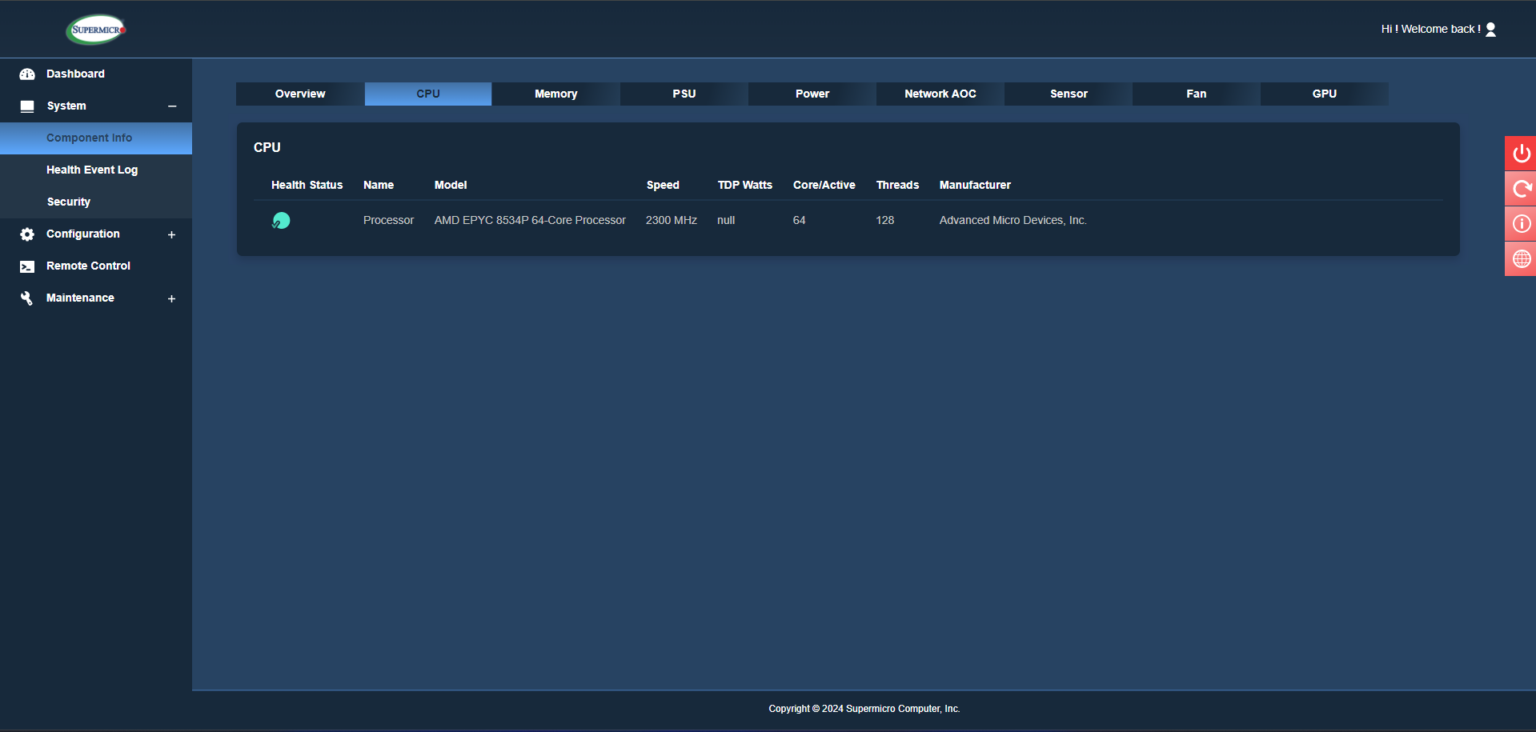
Task: Click the Supermicro logo
Action: tap(96, 29)
